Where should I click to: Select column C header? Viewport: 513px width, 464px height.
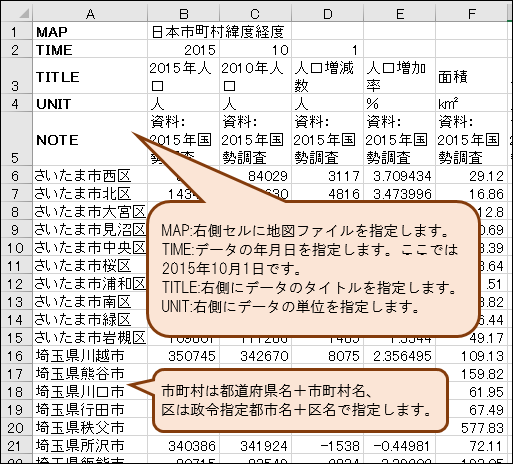tap(255, 14)
